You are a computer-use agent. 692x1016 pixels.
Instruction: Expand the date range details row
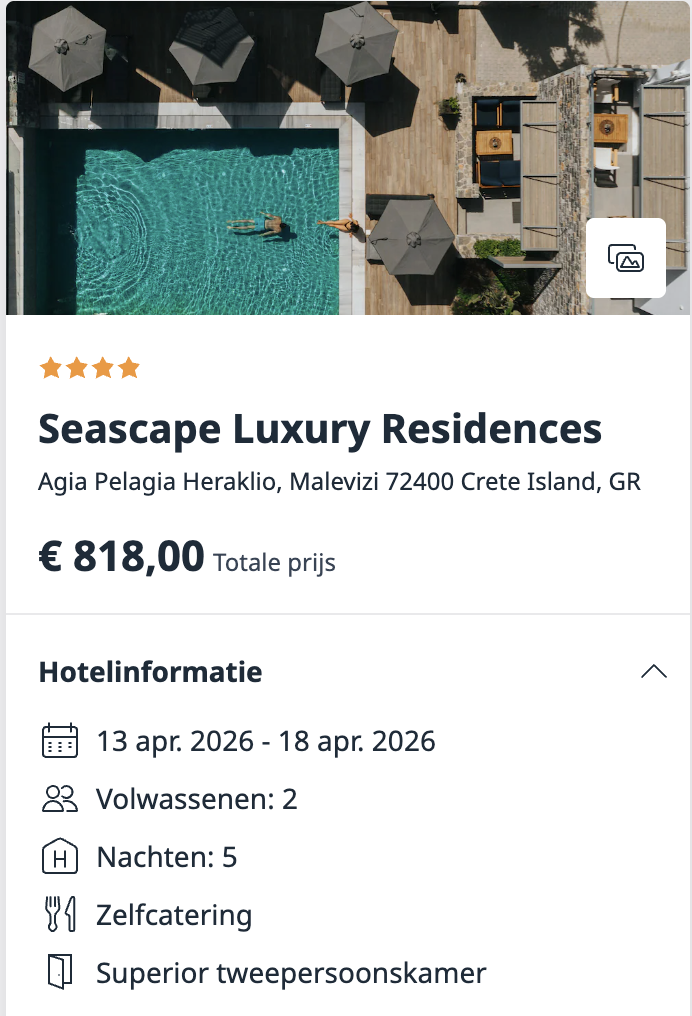265,741
